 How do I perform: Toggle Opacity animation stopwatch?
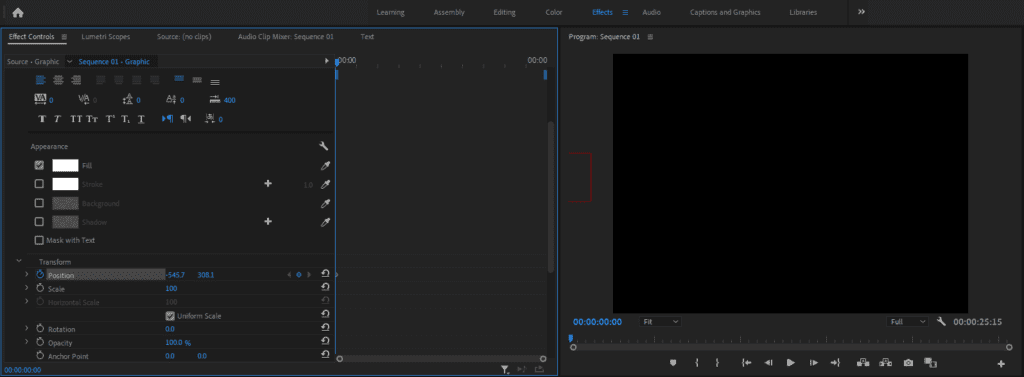tap(40, 342)
